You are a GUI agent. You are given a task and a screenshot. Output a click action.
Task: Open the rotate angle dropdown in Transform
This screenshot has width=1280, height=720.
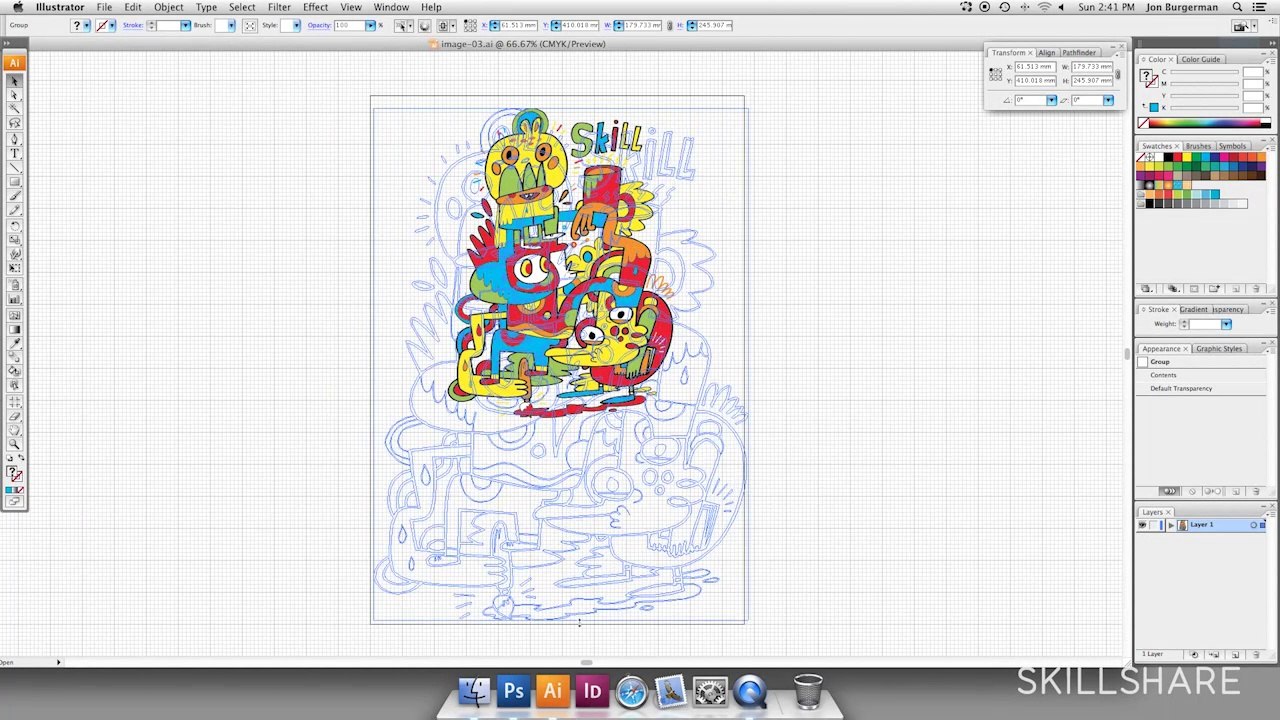point(1051,100)
